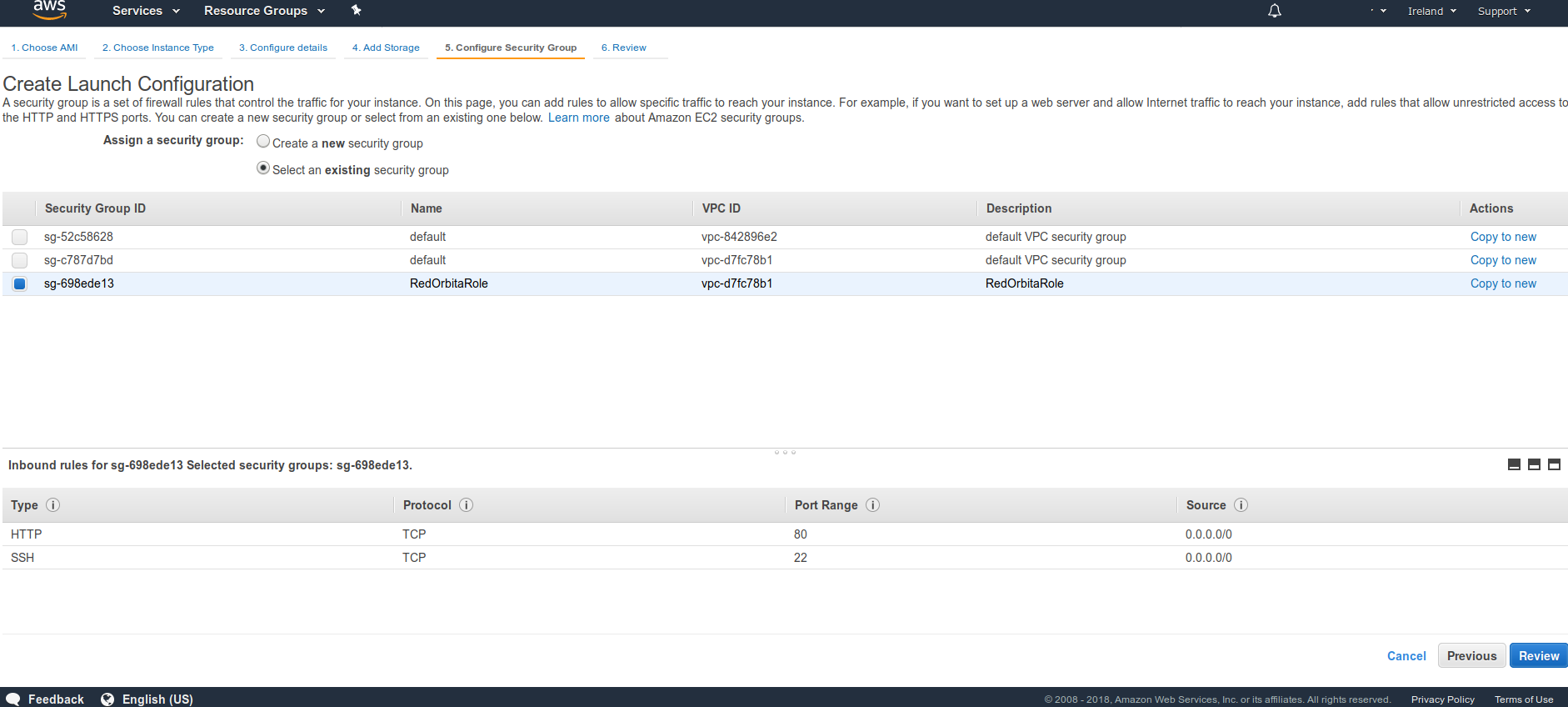Screen dimensions: 1568x707
Task: Click info icon next to Type column
Action: click(x=52, y=505)
